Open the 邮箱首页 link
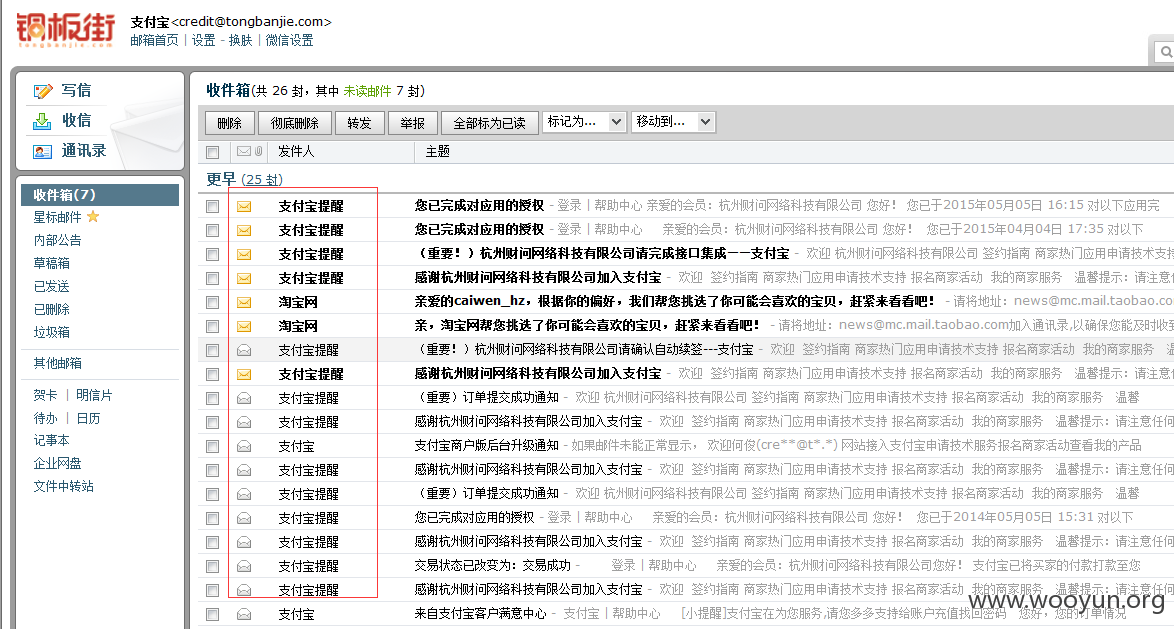The image size is (1174, 629). pos(154,40)
